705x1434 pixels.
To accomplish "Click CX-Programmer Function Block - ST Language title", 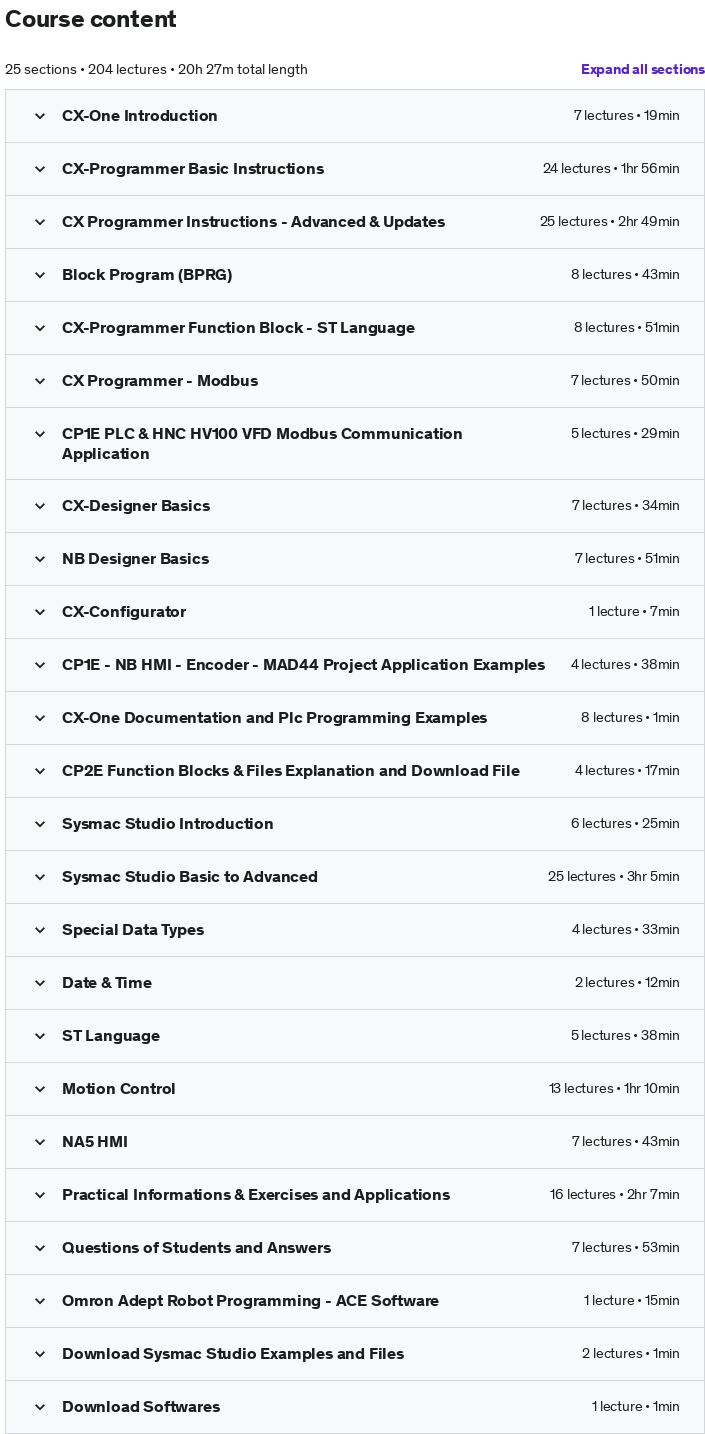I will (x=238, y=328).
